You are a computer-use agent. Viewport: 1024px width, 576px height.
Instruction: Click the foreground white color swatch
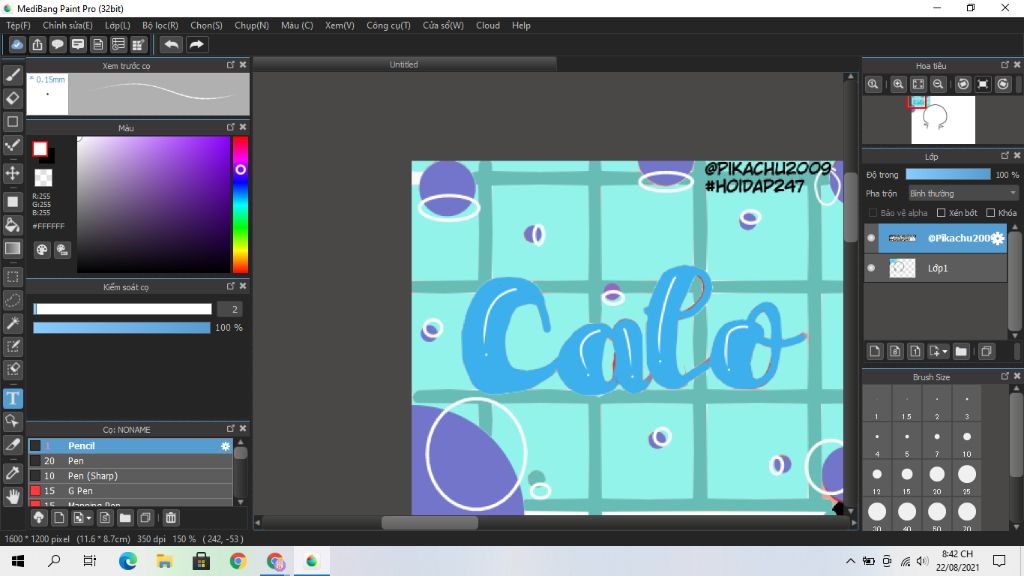coord(40,149)
